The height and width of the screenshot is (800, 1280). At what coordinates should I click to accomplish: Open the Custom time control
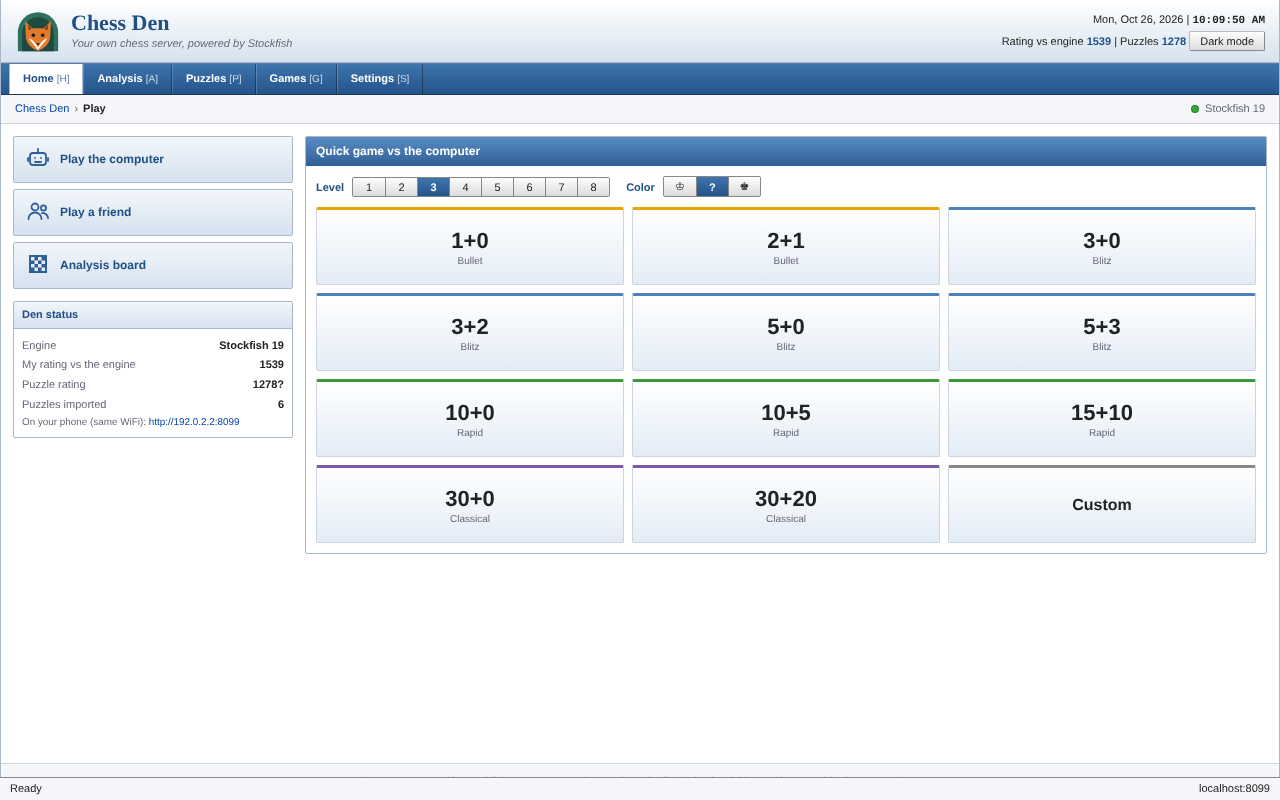(x=1102, y=504)
